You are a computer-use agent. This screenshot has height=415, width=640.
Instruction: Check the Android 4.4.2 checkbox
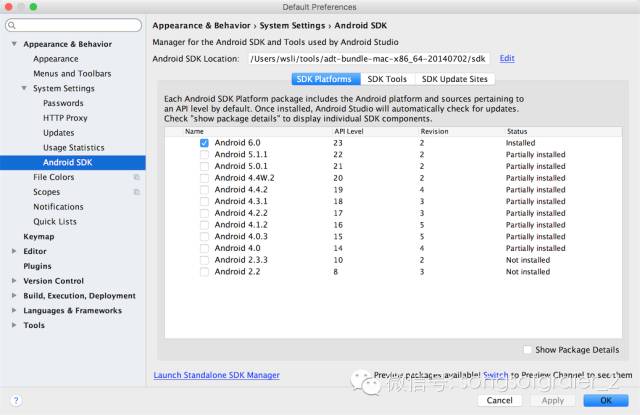[x=204, y=190]
